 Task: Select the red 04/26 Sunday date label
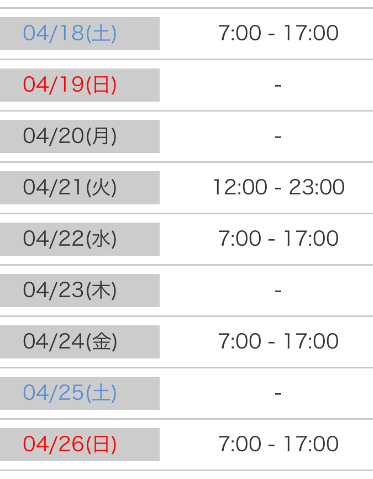(x=70, y=444)
